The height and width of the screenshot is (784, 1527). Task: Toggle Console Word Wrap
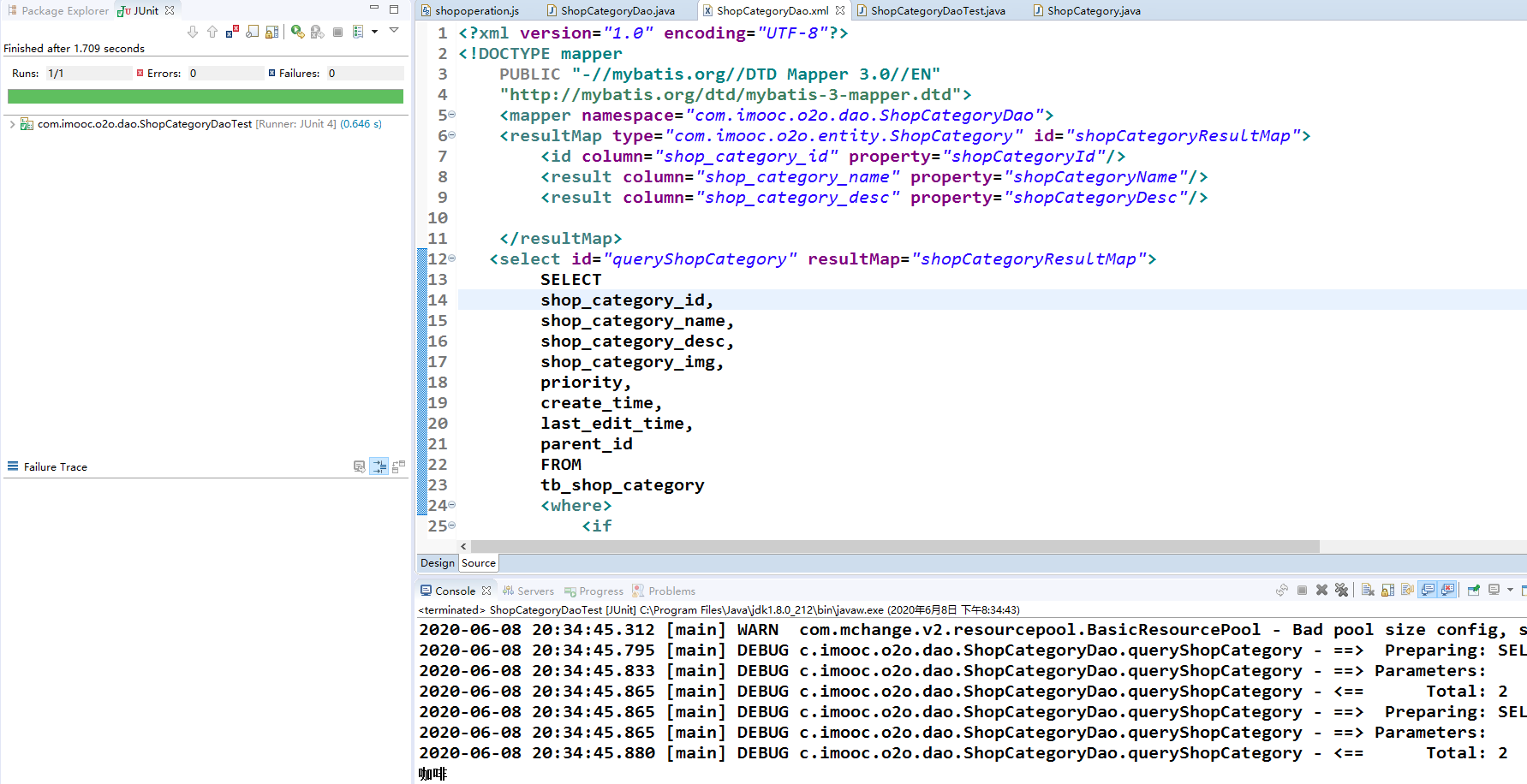(x=1407, y=590)
